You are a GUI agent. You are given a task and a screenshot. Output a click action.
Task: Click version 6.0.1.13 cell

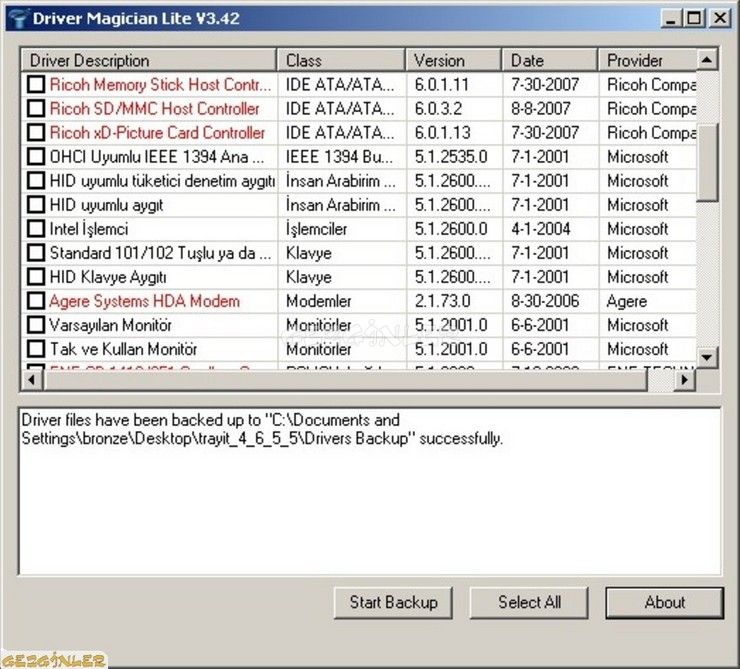[443, 133]
